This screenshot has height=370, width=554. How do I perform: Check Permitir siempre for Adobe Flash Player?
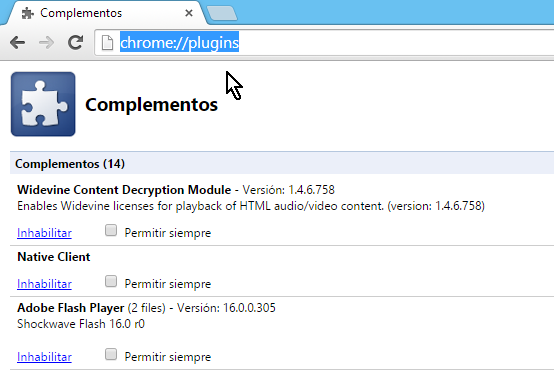tap(111, 354)
